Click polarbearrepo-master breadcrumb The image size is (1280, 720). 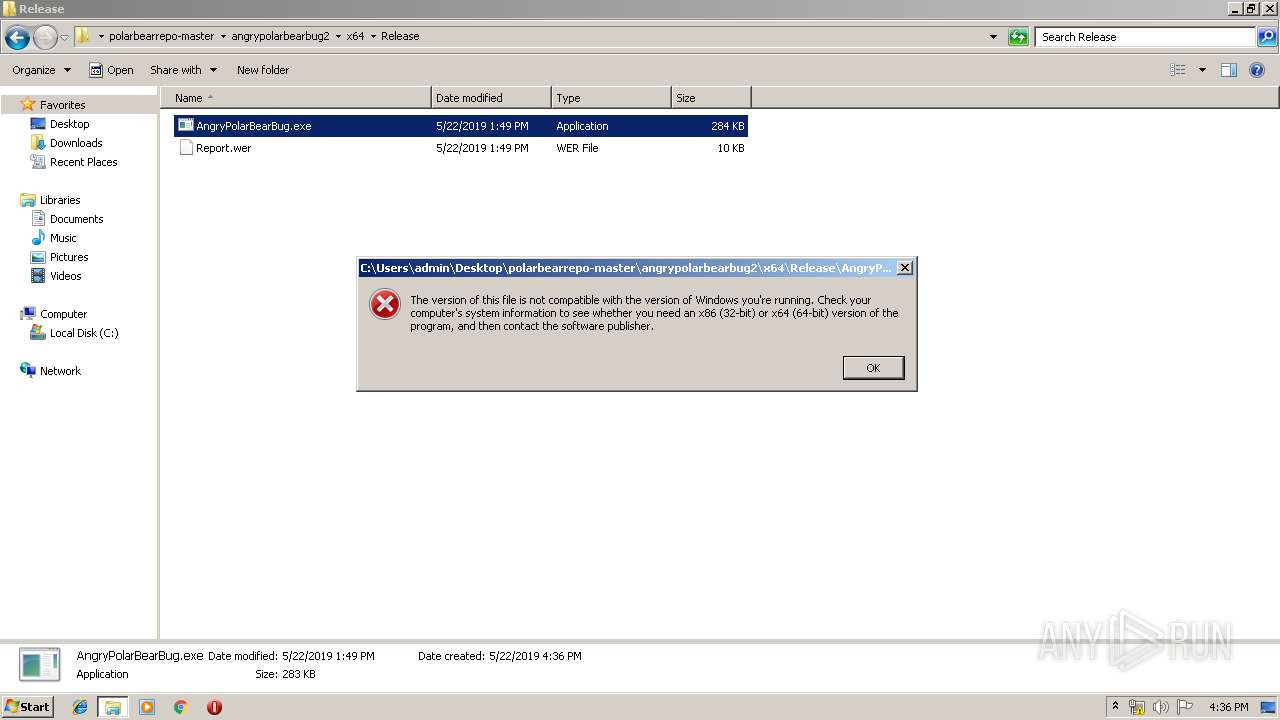(x=161, y=36)
